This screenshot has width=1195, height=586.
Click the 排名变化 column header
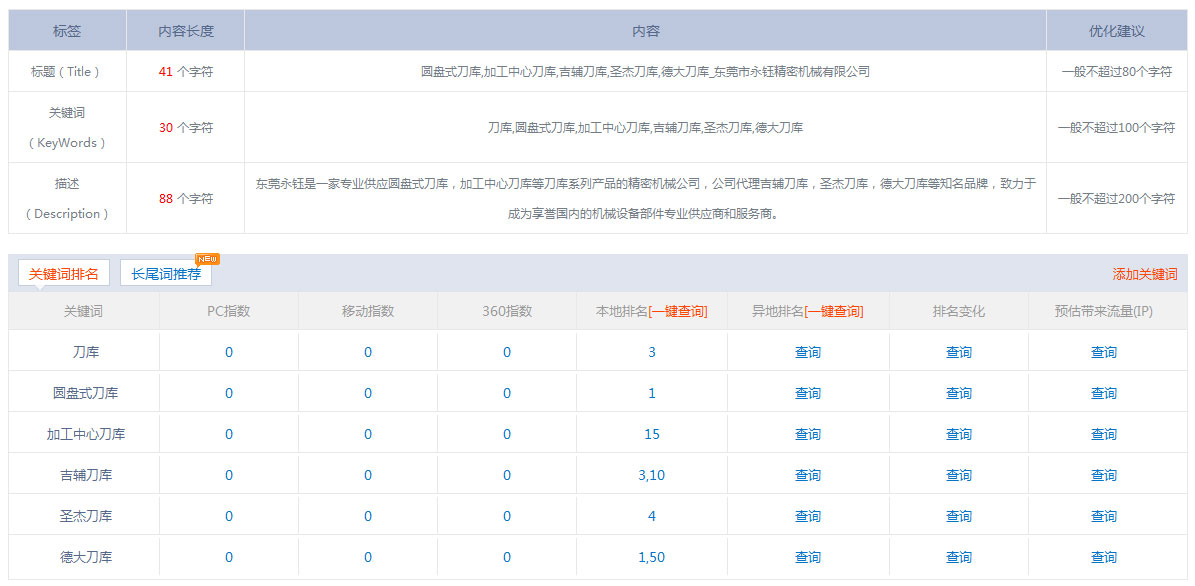959,311
